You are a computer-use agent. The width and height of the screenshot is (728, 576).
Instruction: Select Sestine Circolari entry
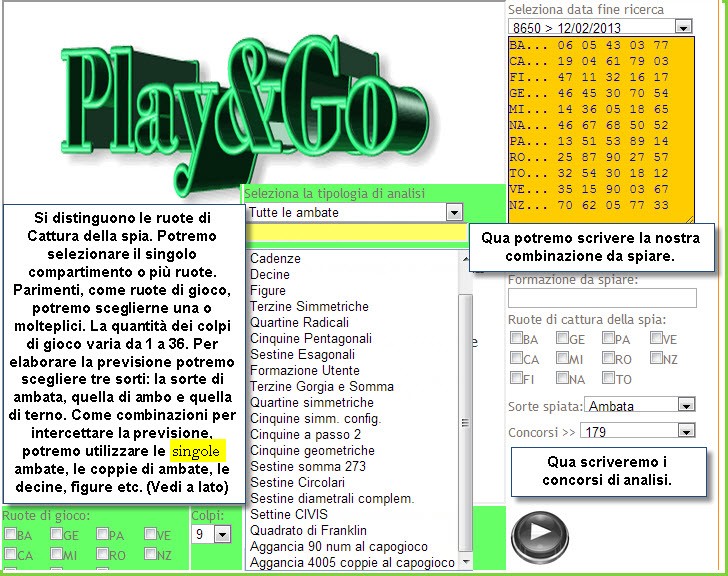coord(298,482)
